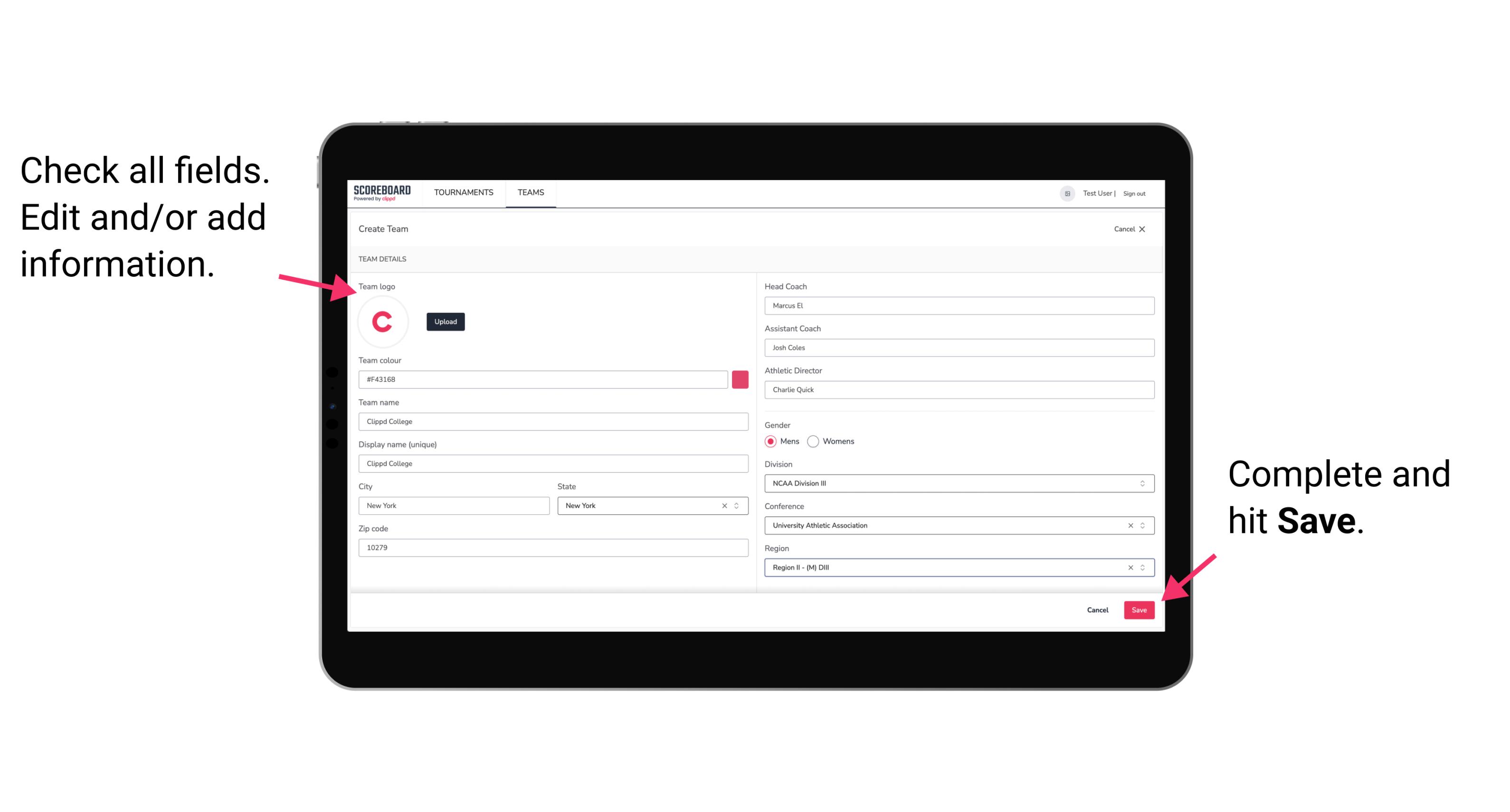Screen dimensions: 1510x812
Task: Click the red Save button at bottom right
Action: click(1139, 608)
